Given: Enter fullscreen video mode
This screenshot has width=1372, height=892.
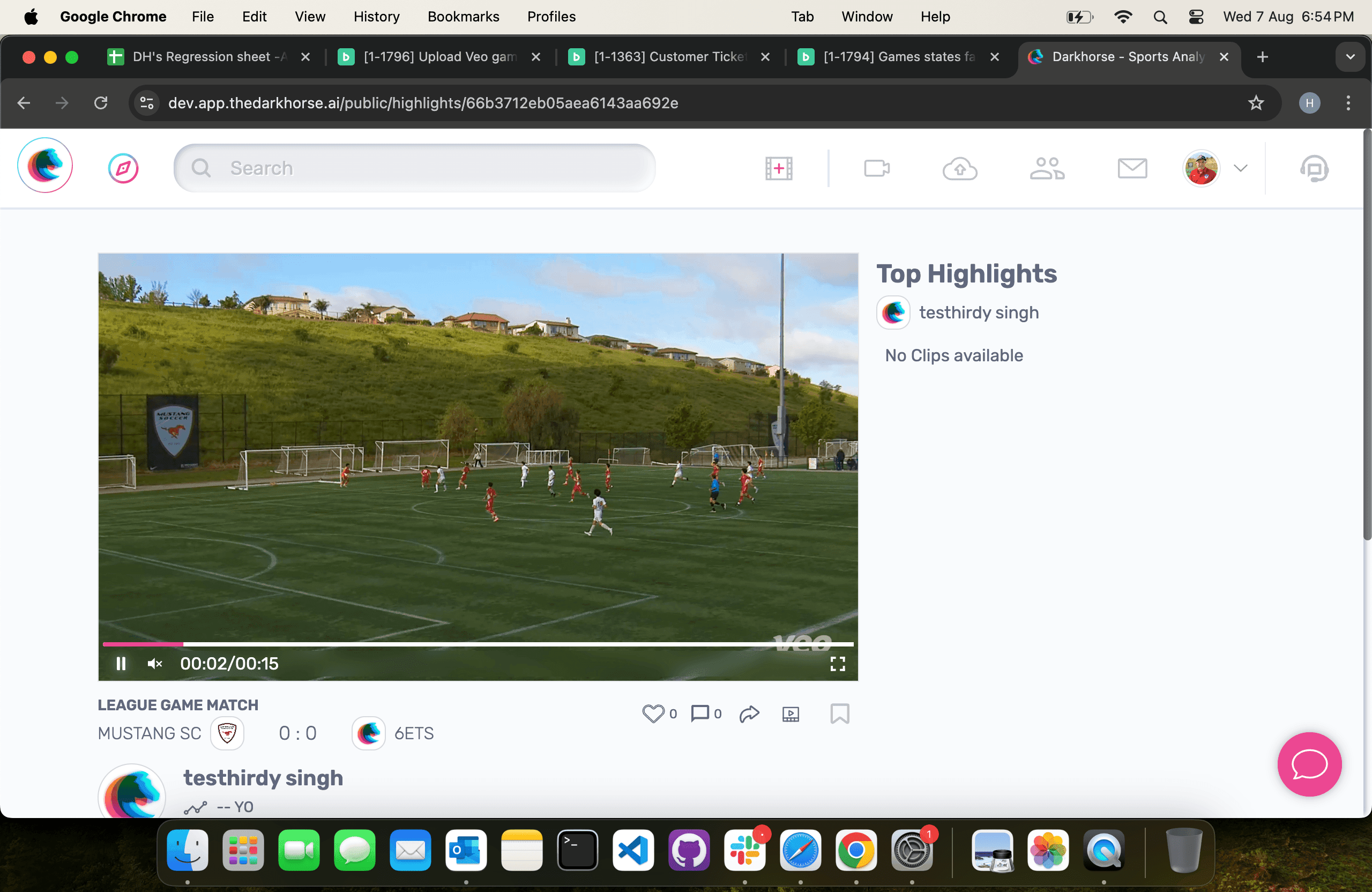Looking at the screenshot, I should 838,664.
